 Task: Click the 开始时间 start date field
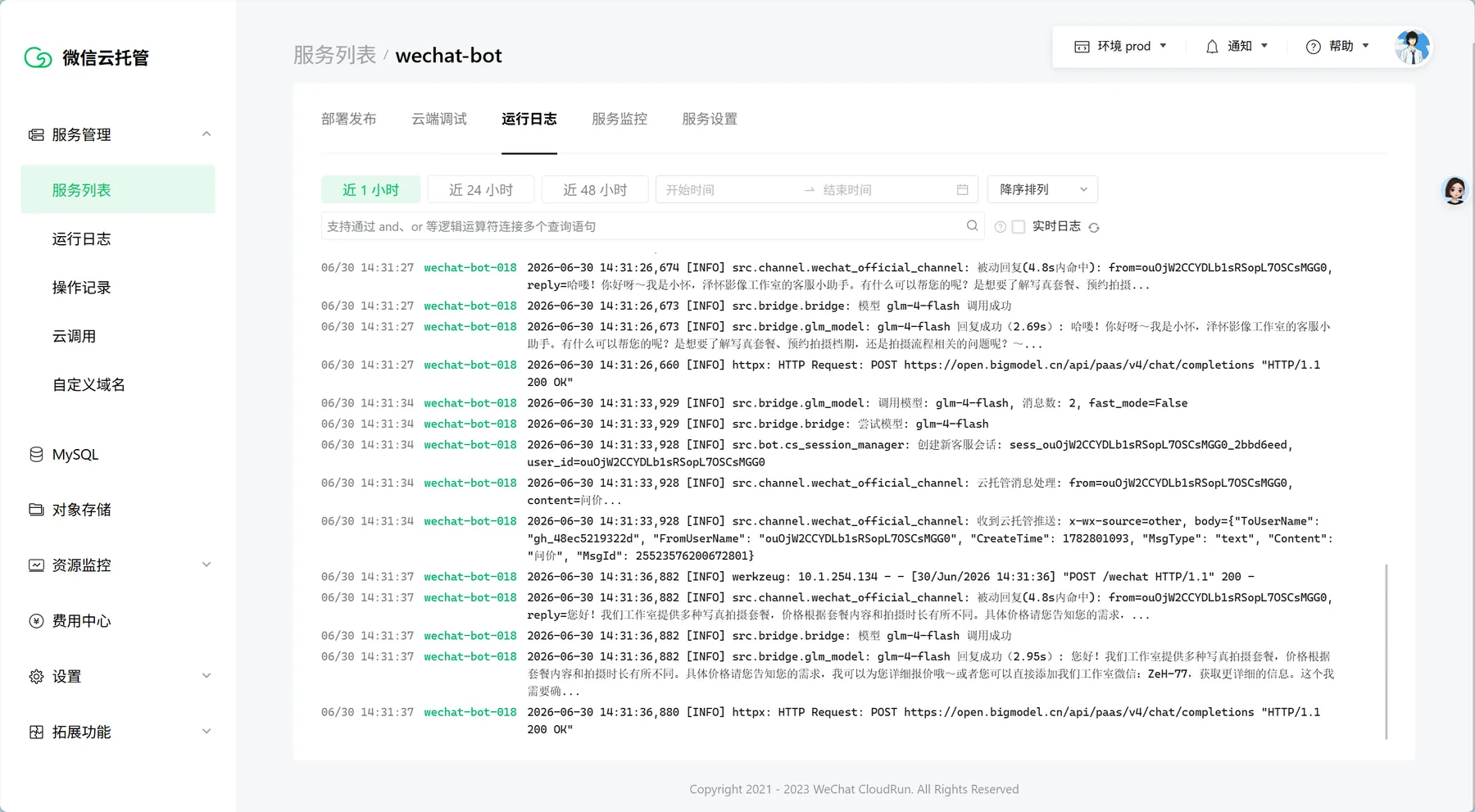[728, 190]
